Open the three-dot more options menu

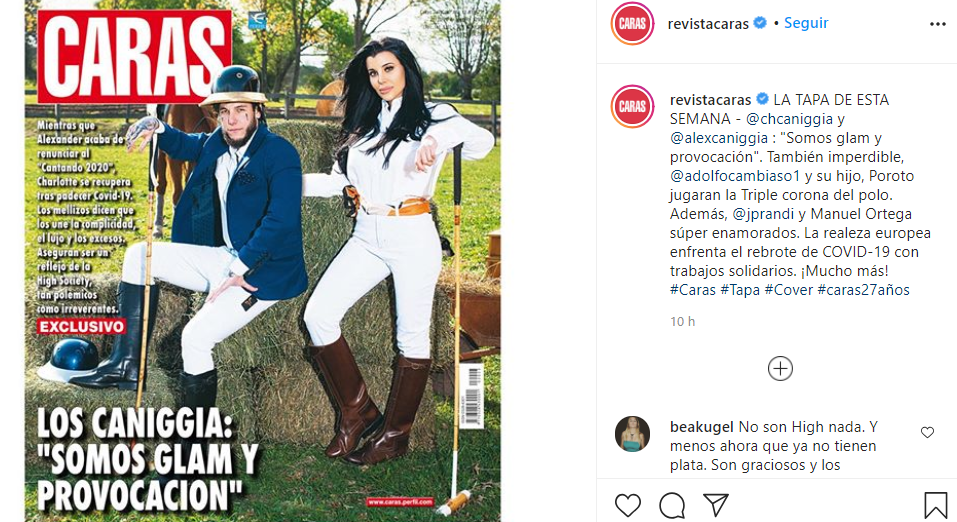937,24
